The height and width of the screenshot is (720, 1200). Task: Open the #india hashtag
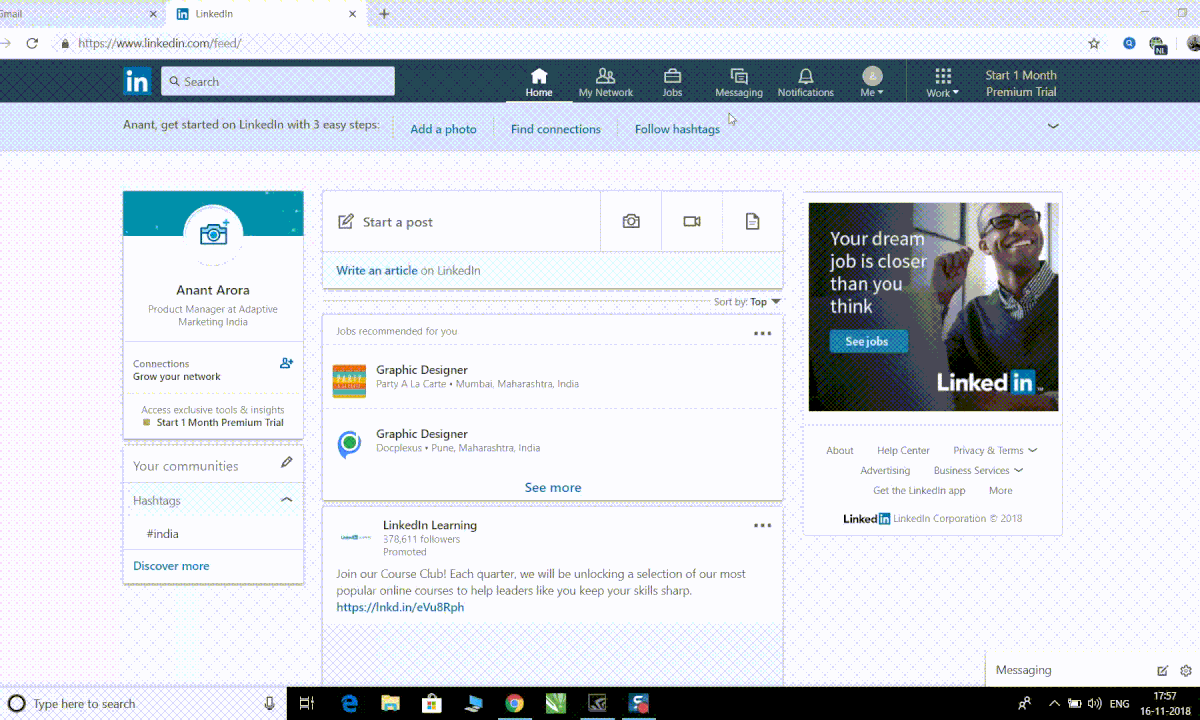point(163,534)
